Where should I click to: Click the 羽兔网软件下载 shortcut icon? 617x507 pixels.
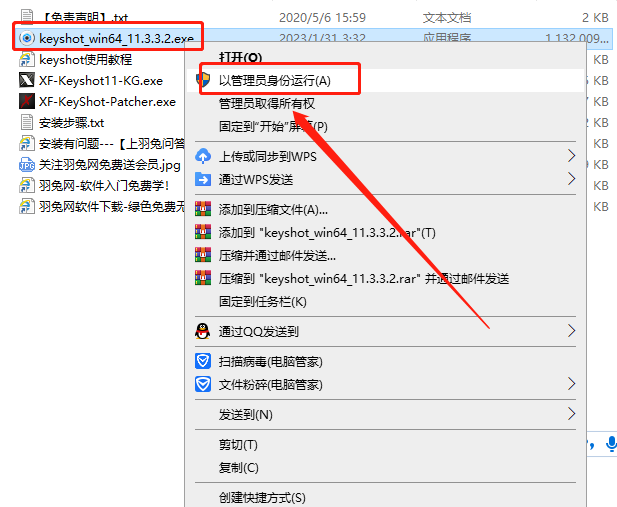26,206
